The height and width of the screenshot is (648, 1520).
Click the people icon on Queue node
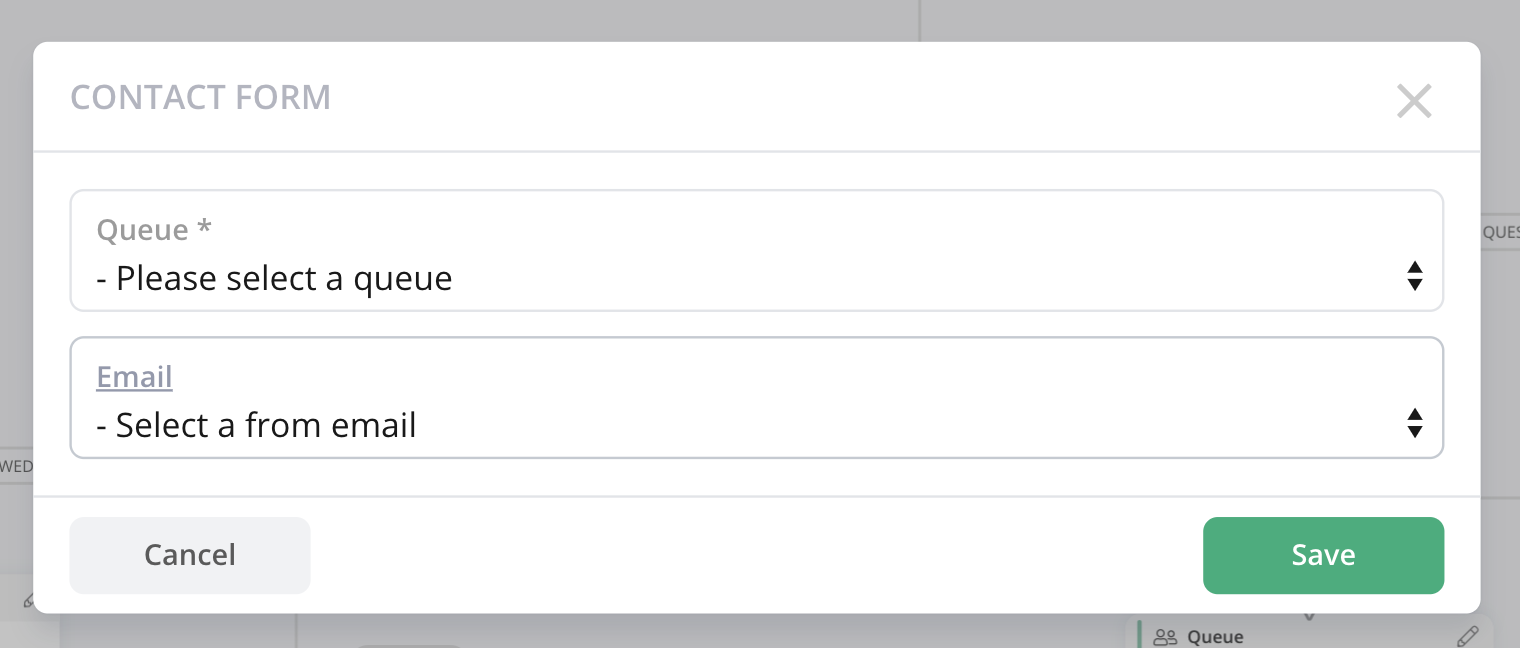[1165, 637]
